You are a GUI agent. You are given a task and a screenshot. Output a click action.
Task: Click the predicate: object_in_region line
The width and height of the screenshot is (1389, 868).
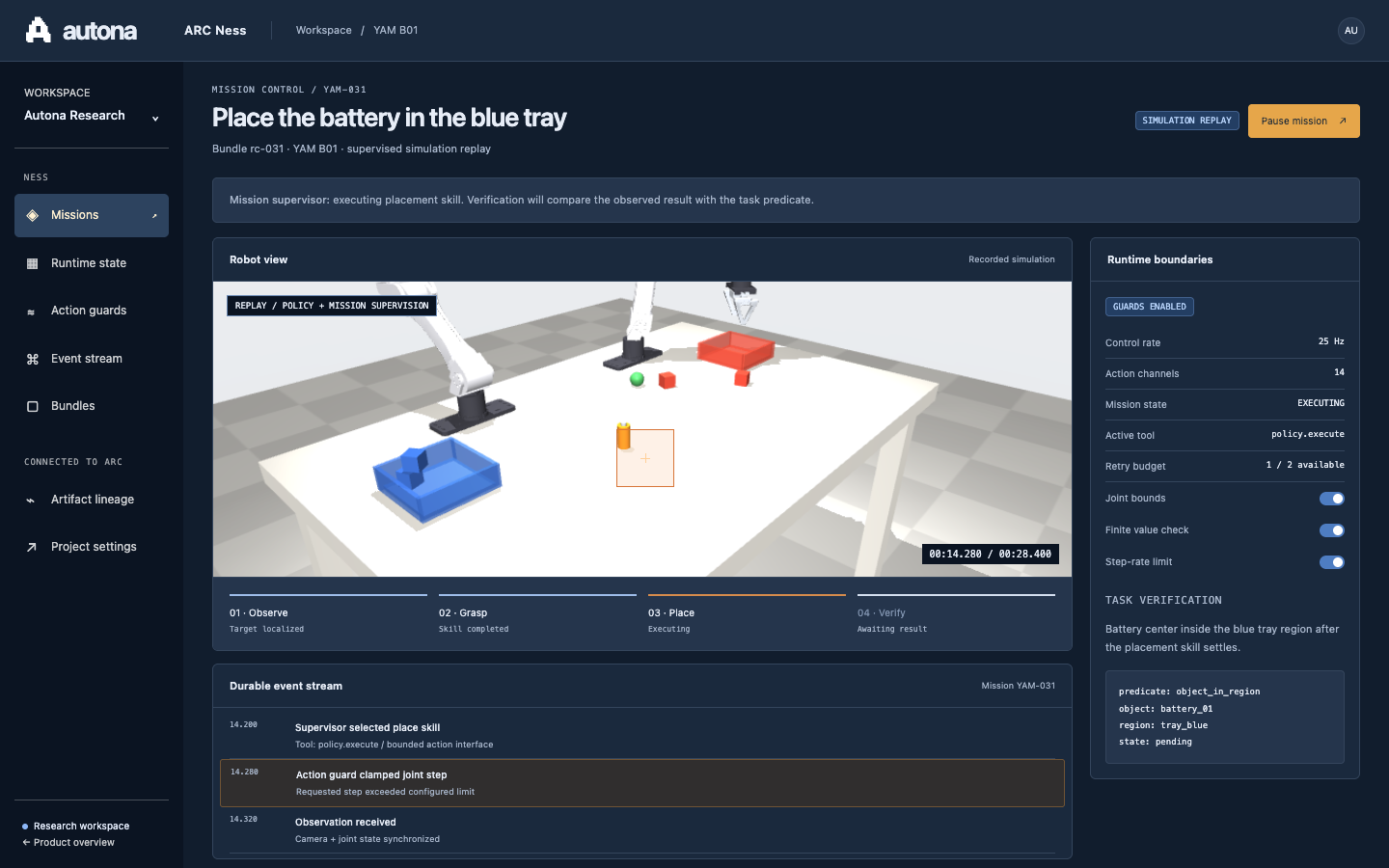click(x=1189, y=692)
